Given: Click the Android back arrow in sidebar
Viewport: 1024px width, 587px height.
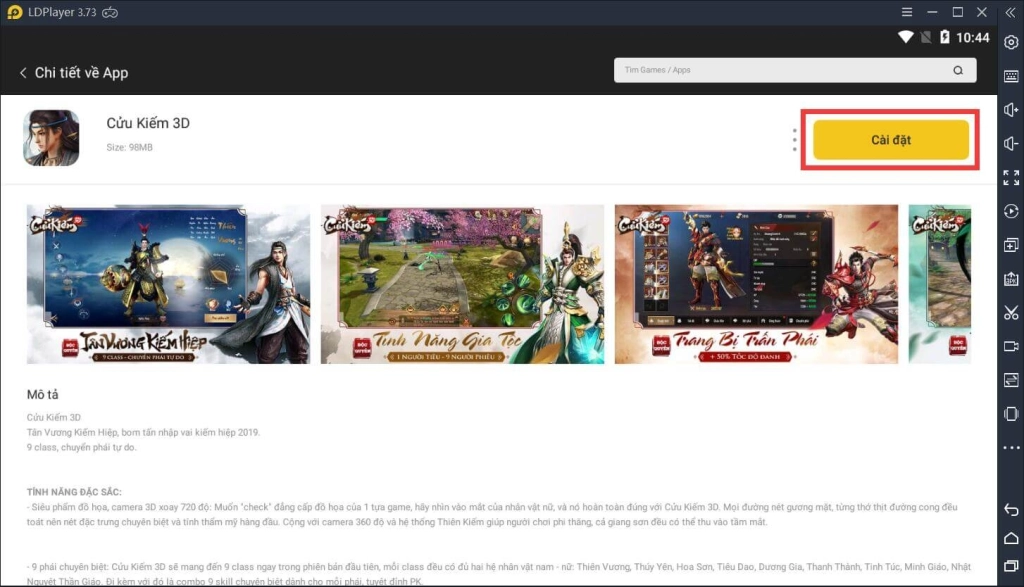Looking at the screenshot, I should [x=1011, y=509].
